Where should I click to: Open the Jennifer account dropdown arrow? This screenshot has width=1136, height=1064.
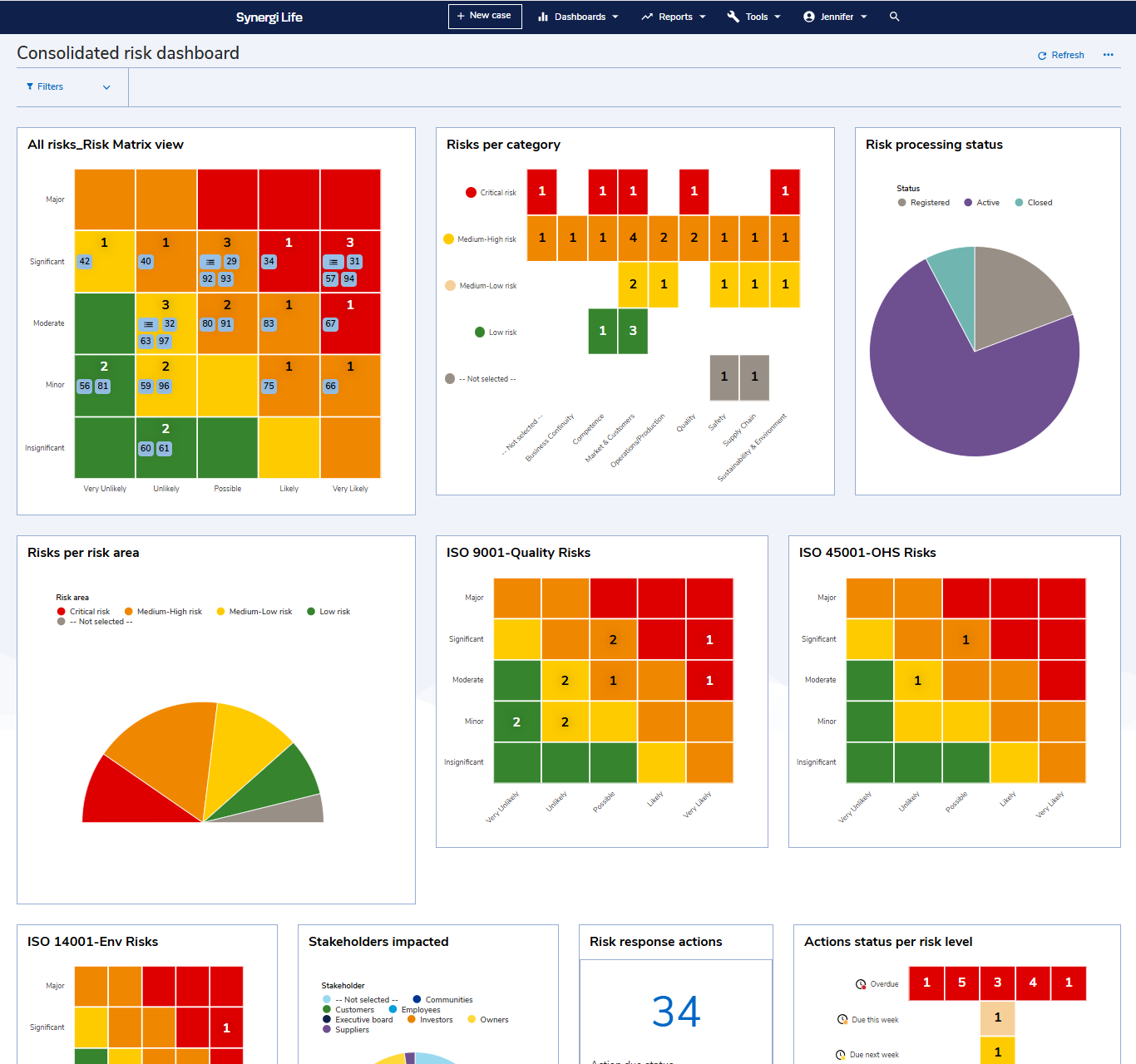tap(863, 17)
